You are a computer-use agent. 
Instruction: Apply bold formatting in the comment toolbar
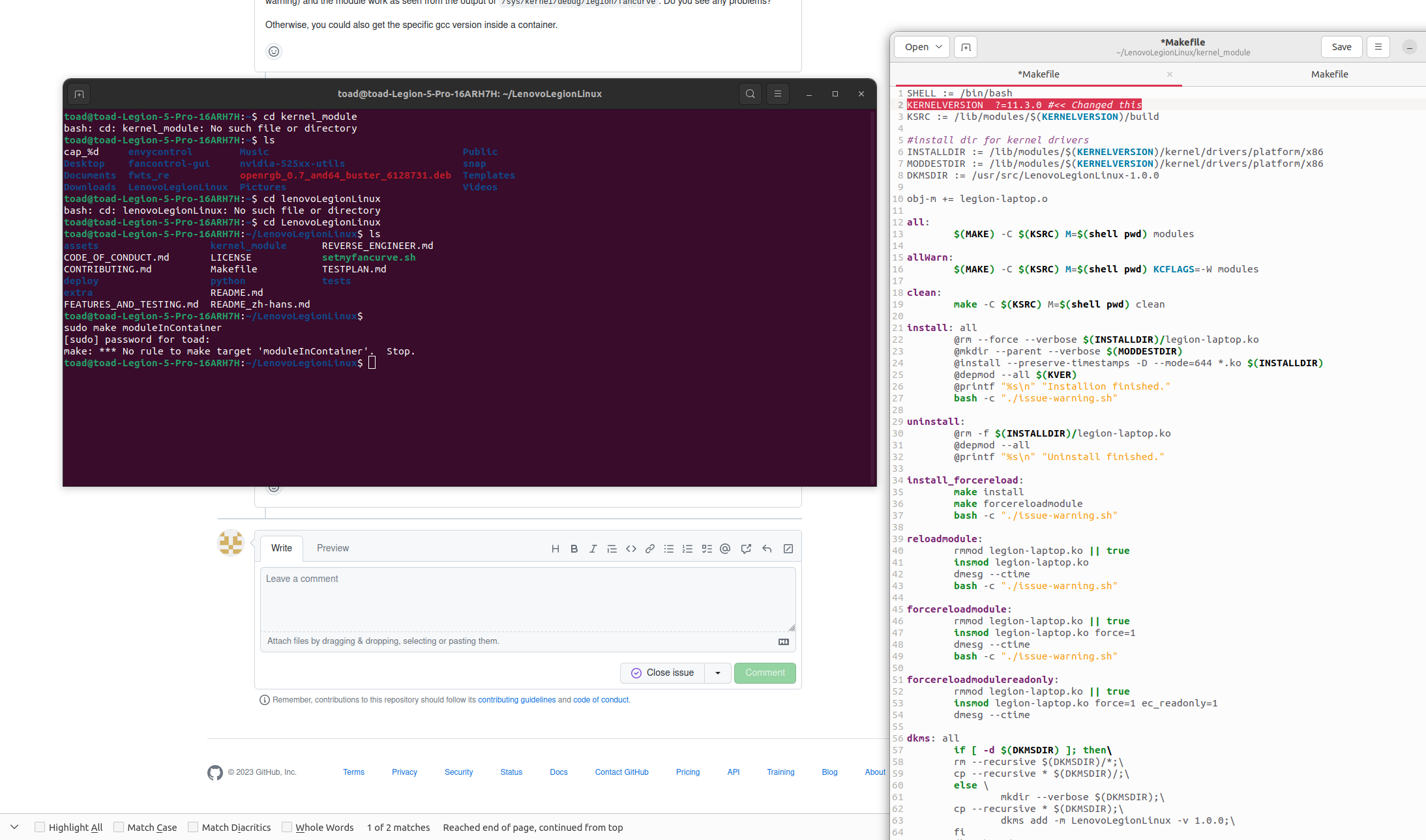pyautogui.click(x=574, y=549)
